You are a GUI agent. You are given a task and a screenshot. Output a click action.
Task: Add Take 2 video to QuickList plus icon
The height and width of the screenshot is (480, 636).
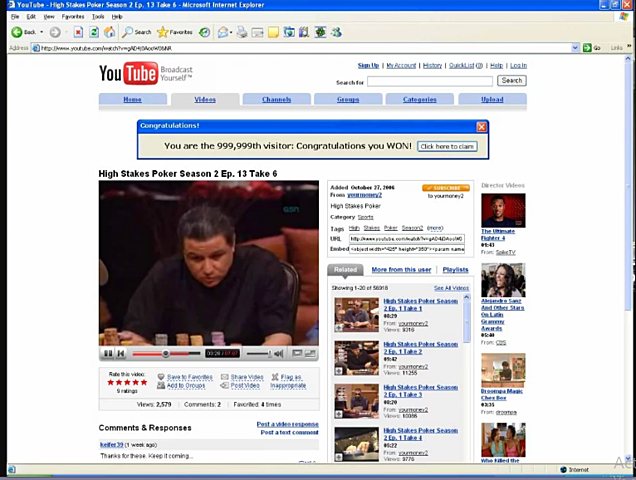[339, 371]
